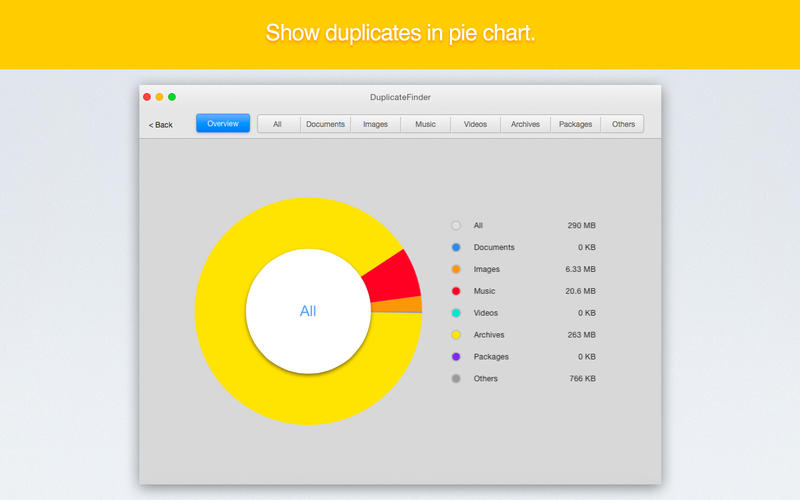The width and height of the screenshot is (800, 500).
Task: Click the white All center of donut
Action: [x=308, y=311]
